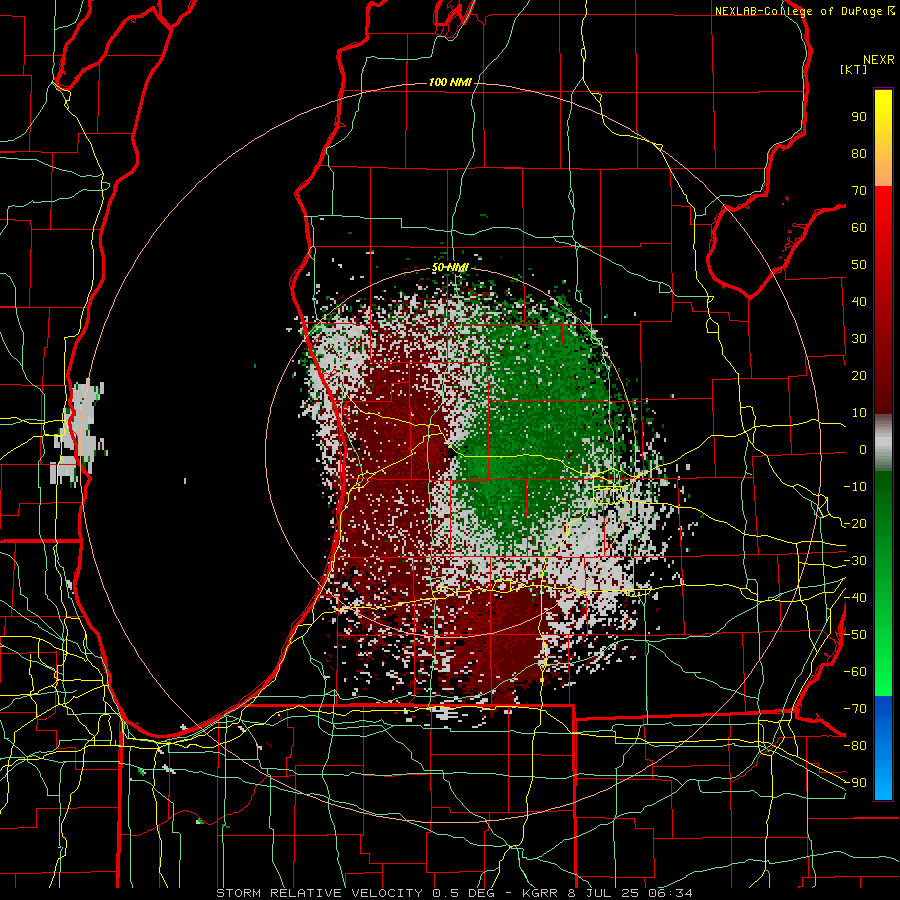Click the positive 30 scale value
The image size is (900, 900).
point(859,339)
